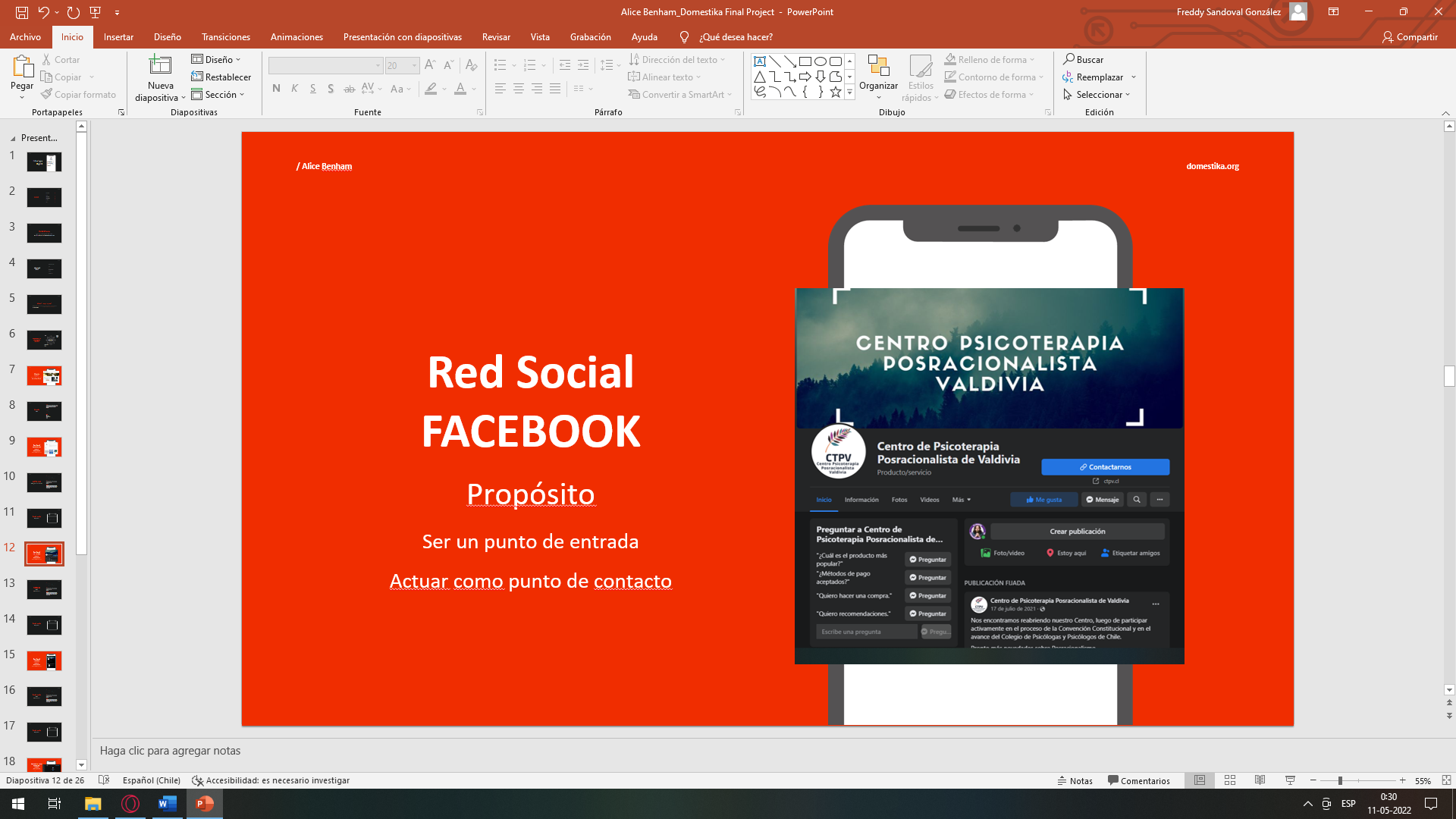Click Save icon in quick access toolbar
Image resolution: width=1456 pixels, height=819 pixels.
coord(22,12)
